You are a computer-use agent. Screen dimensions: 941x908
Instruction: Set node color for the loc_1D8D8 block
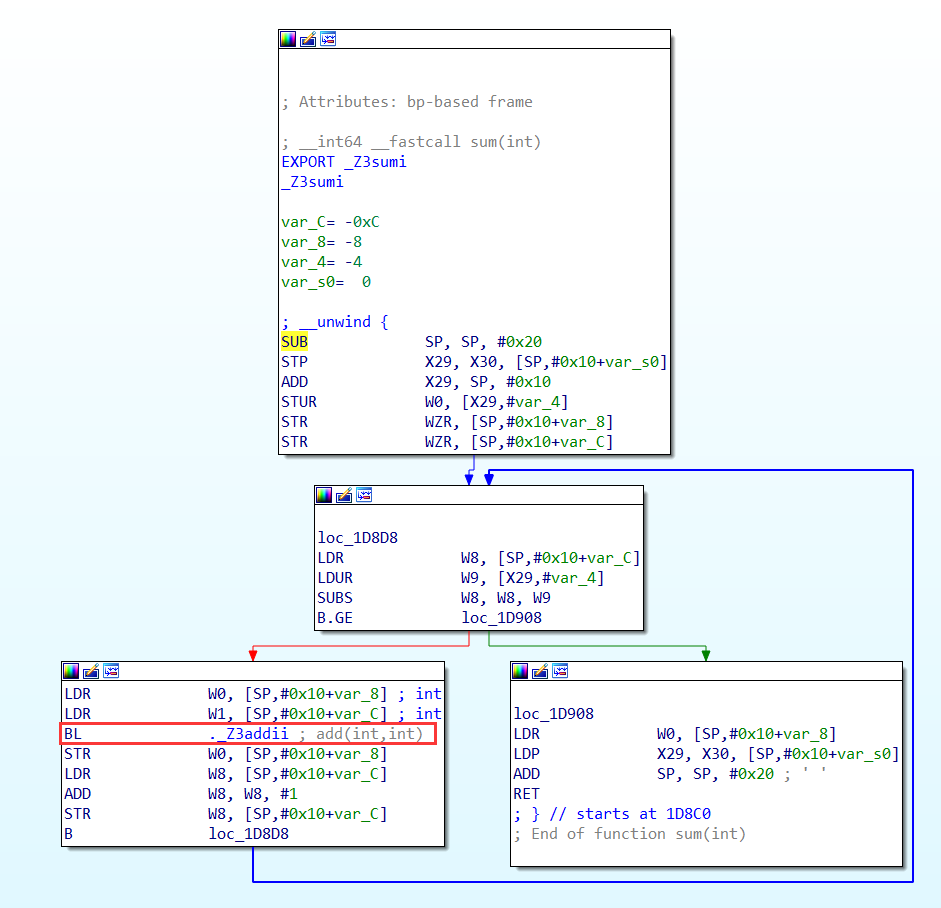click(x=324, y=495)
